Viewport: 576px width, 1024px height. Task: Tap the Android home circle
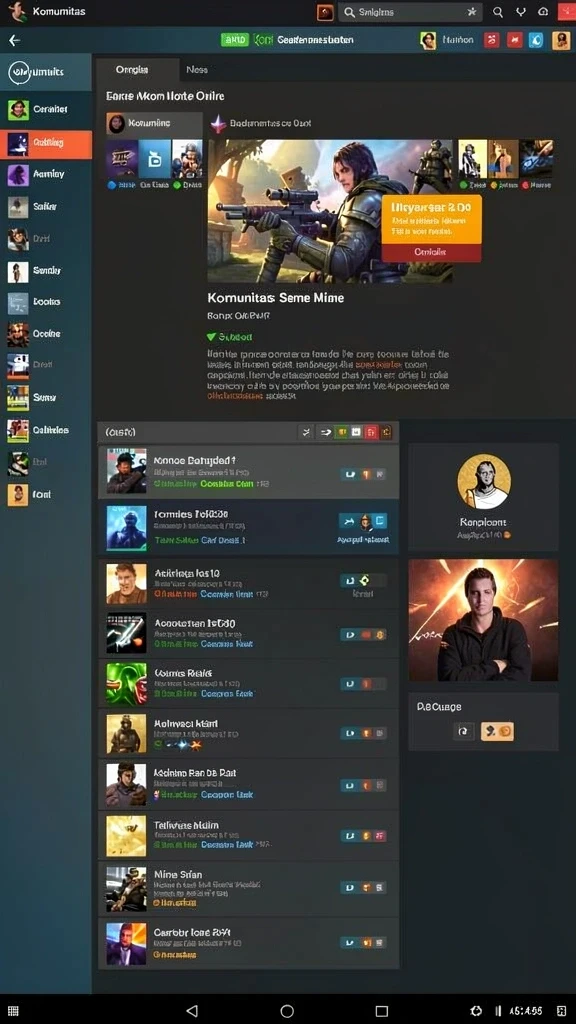pyautogui.click(x=287, y=1011)
